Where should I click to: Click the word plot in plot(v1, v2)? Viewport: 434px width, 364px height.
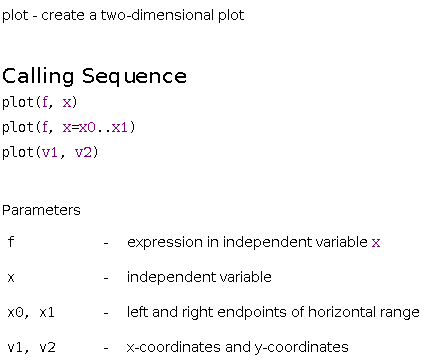pos(18,153)
